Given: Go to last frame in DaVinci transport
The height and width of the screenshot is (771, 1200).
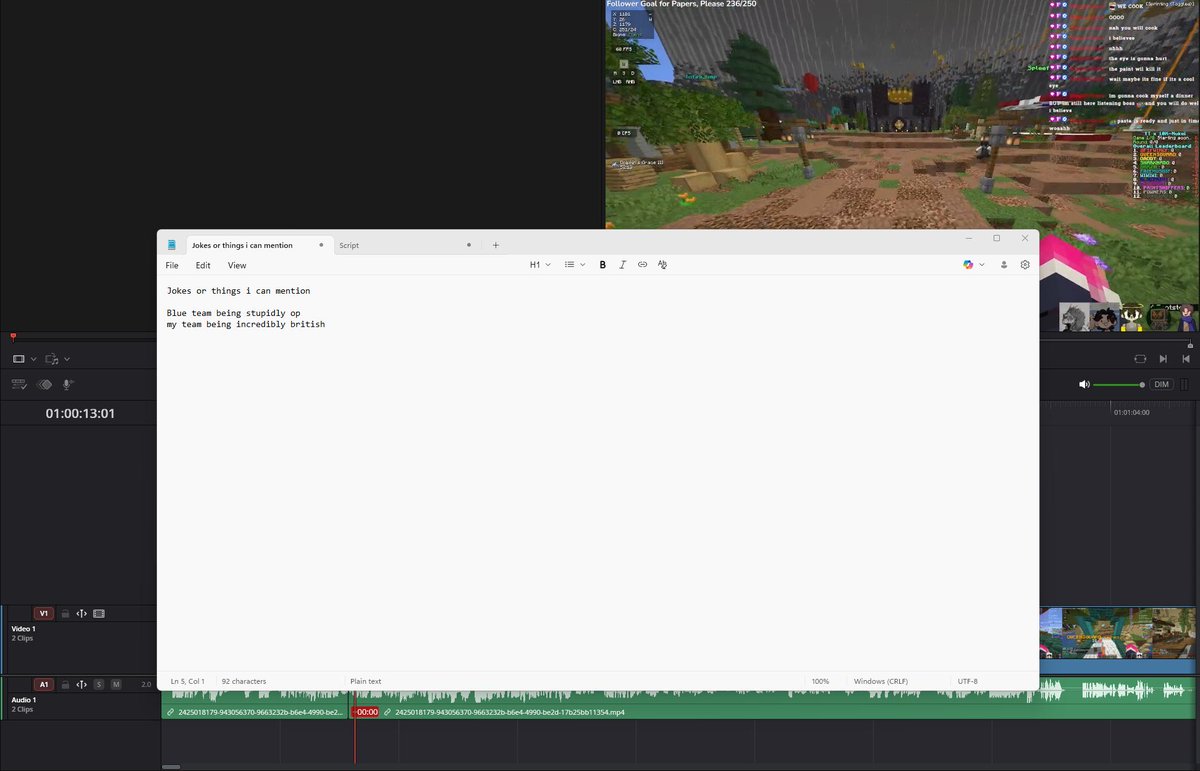Looking at the screenshot, I should point(1186,359).
